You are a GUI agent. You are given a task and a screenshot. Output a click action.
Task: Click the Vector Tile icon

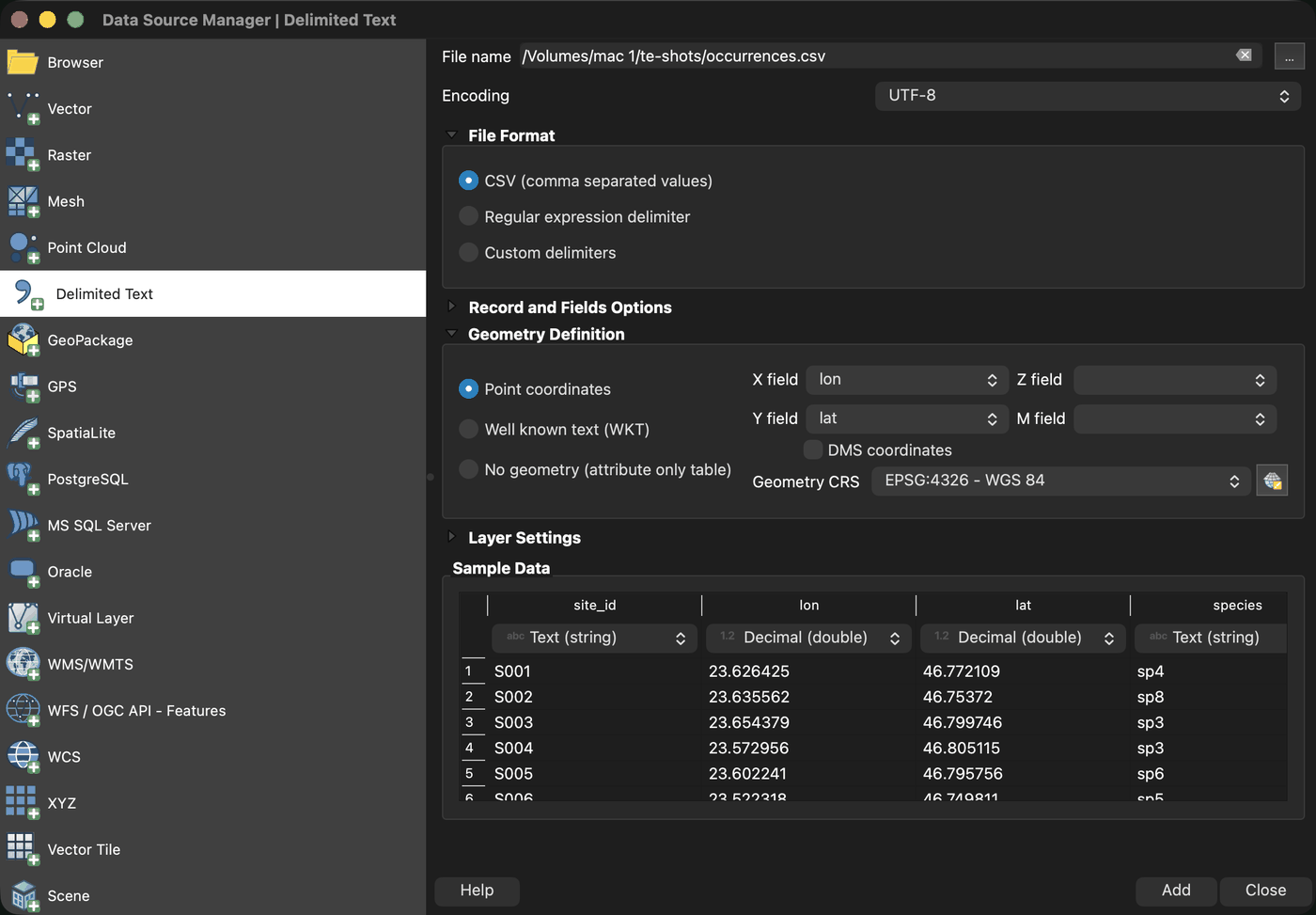coord(23,849)
